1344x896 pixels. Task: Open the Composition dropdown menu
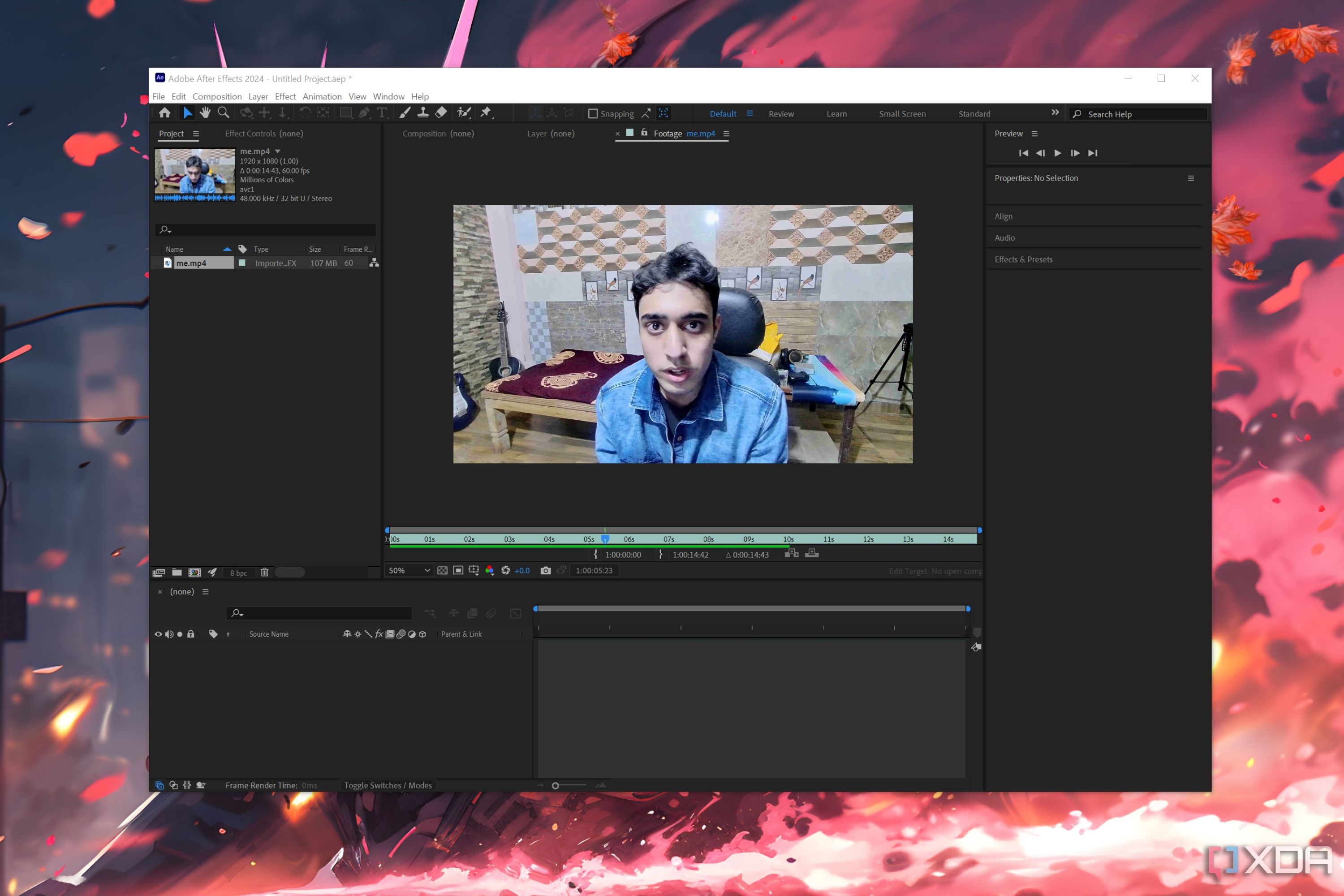(216, 96)
